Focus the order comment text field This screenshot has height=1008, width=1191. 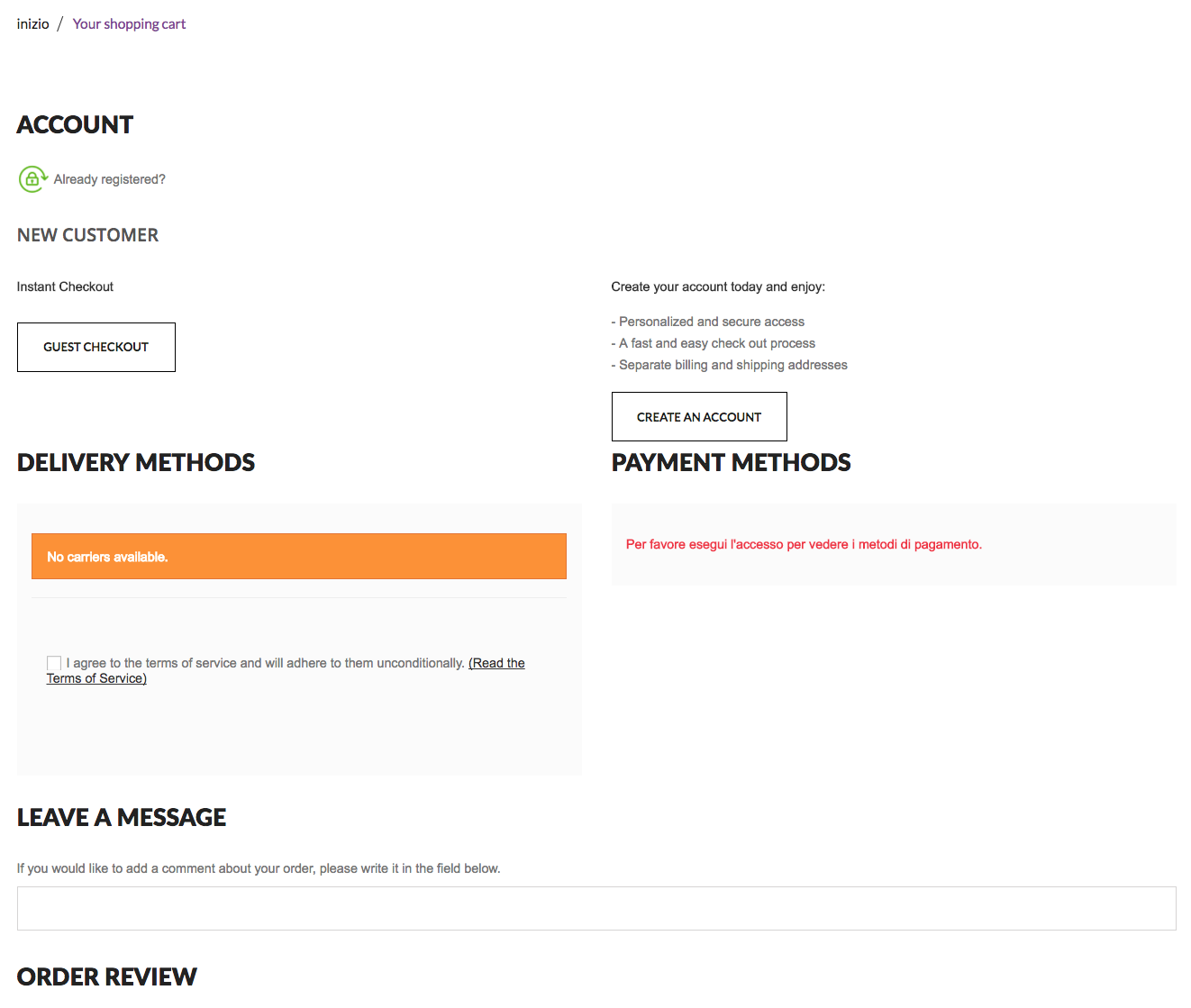click(595, 908)
